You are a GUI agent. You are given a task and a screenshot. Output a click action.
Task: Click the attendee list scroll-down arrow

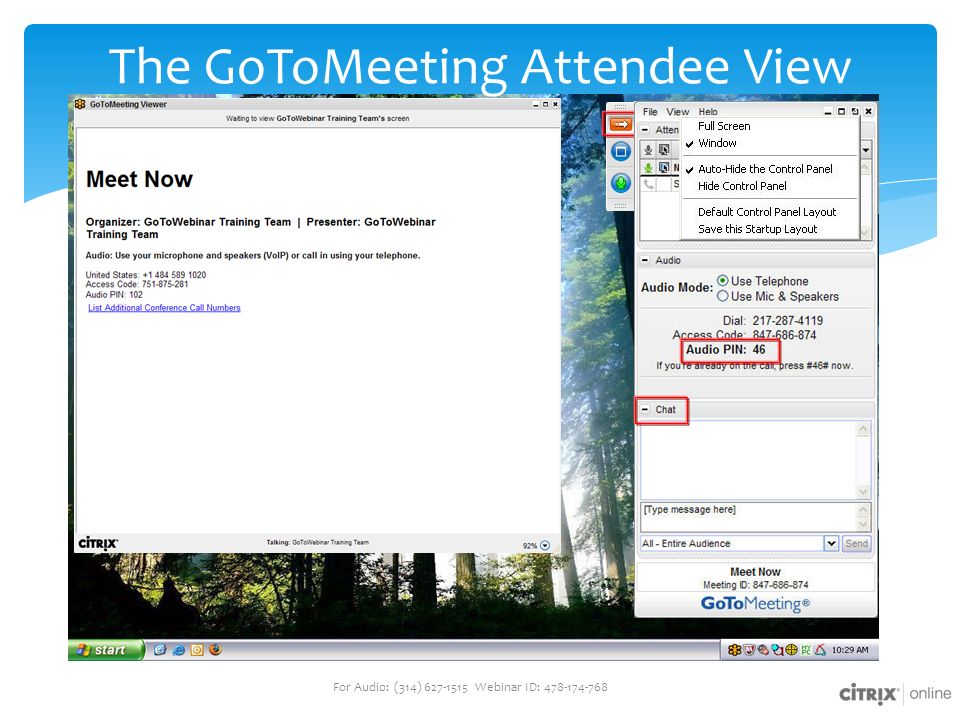tap(866, 233)
